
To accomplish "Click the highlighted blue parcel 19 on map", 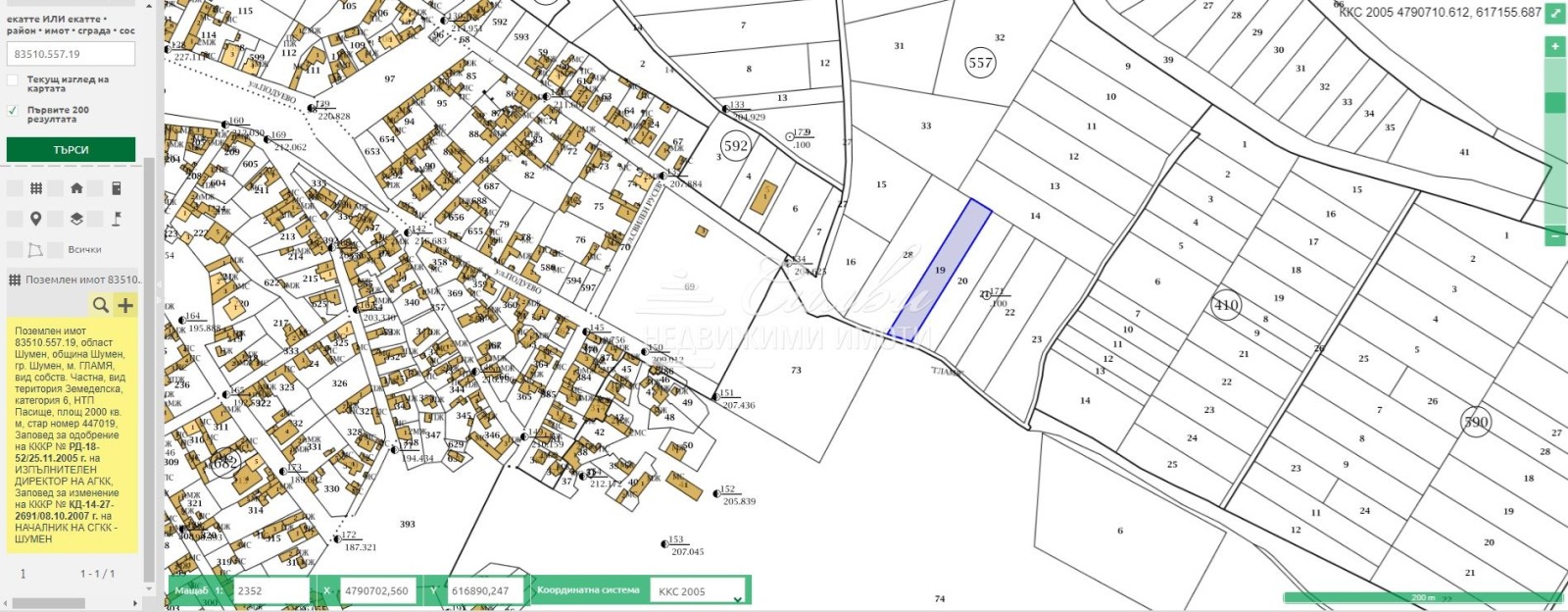I will click(939, 270).
